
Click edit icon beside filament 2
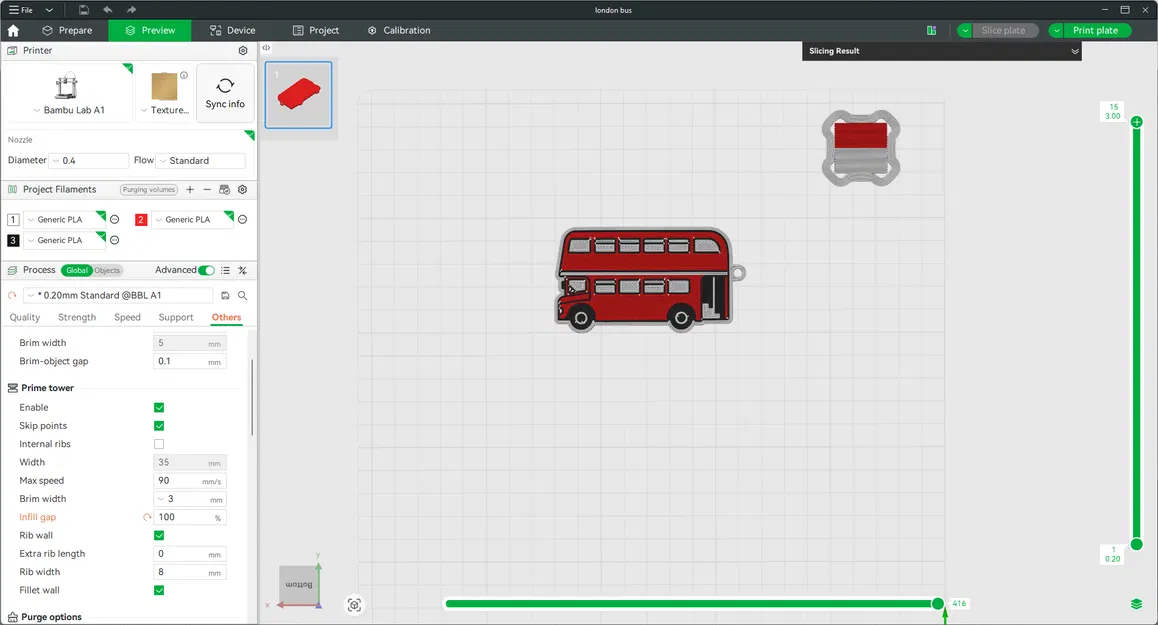point(242,219)
